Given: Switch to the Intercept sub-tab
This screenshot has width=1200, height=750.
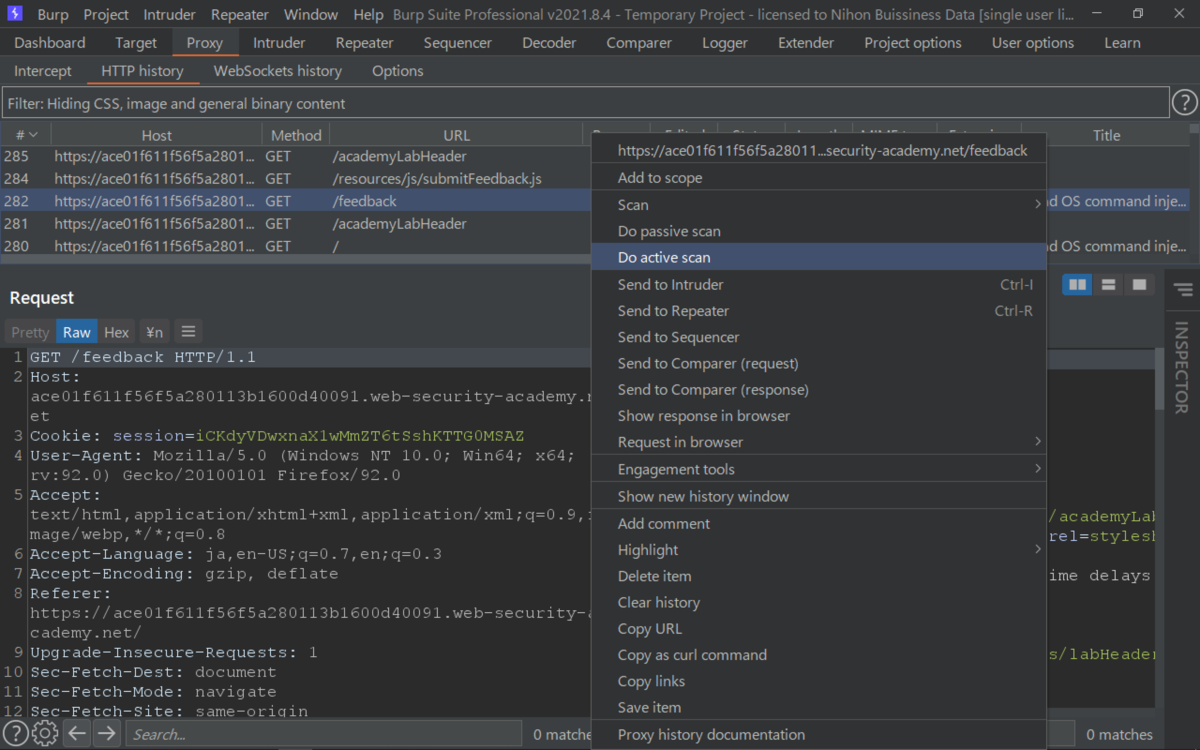Looking at the screenshot, I should [43, 71].
